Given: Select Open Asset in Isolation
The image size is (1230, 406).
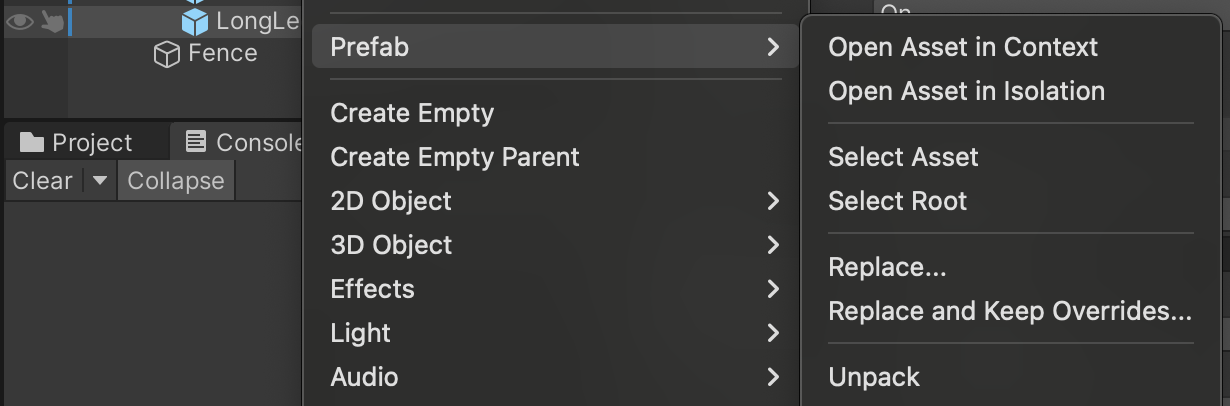Looking at the screenshot, I should 966,91.
